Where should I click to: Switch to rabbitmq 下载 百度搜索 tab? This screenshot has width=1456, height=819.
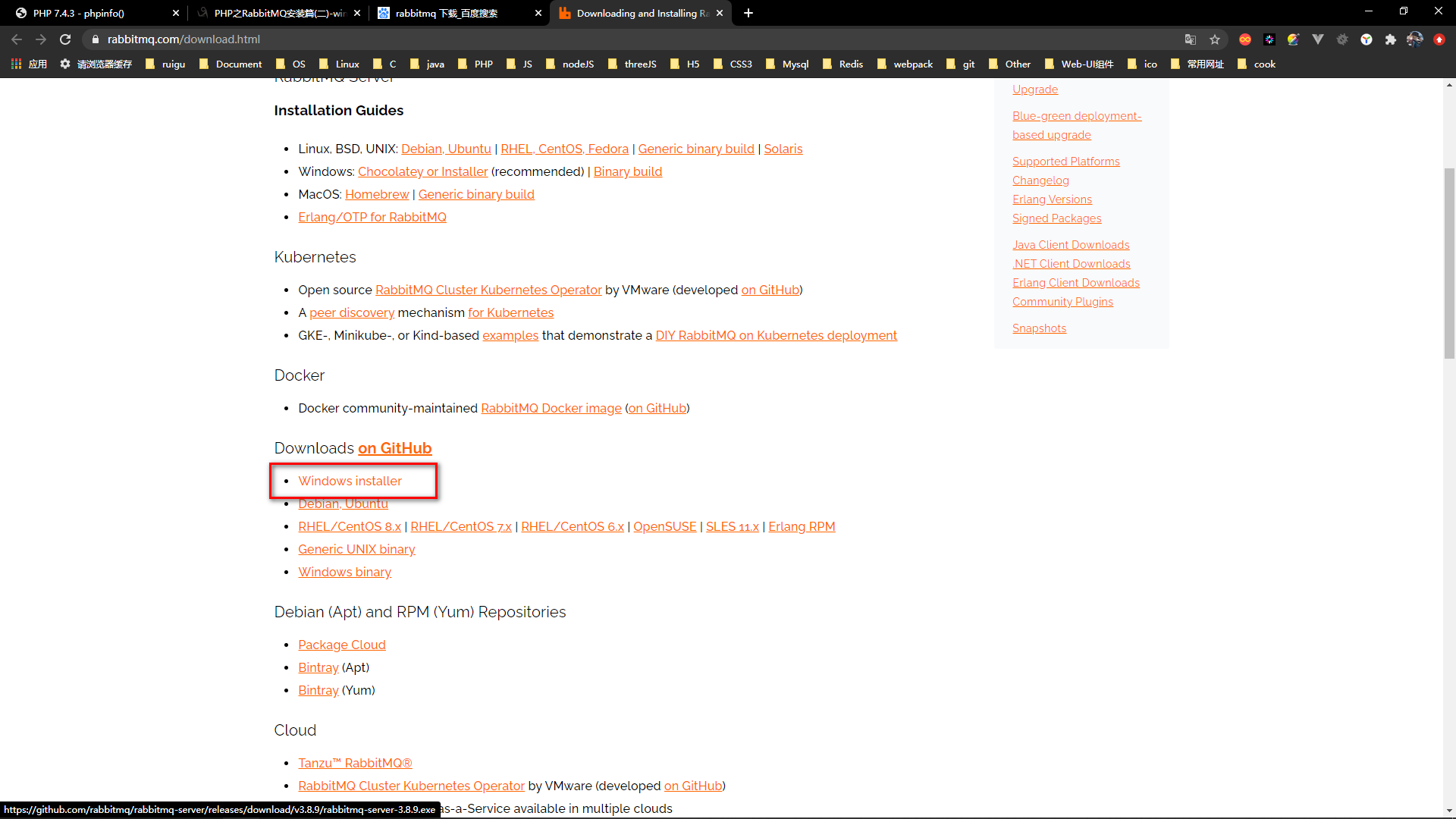pyautogui.click(x=459, y=13)
